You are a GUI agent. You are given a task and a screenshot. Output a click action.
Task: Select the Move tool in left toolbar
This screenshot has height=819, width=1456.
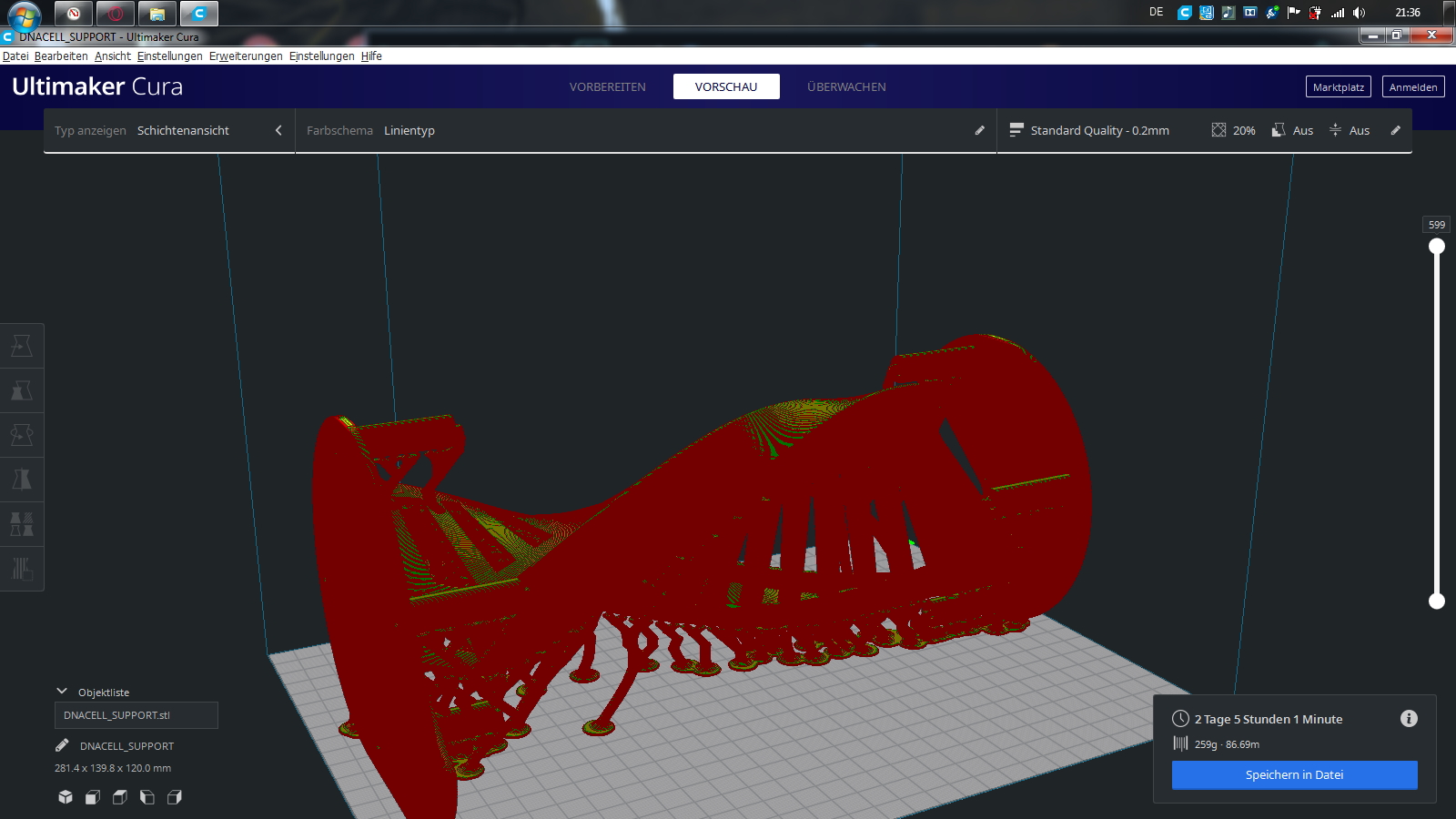[x=22, y=346]
